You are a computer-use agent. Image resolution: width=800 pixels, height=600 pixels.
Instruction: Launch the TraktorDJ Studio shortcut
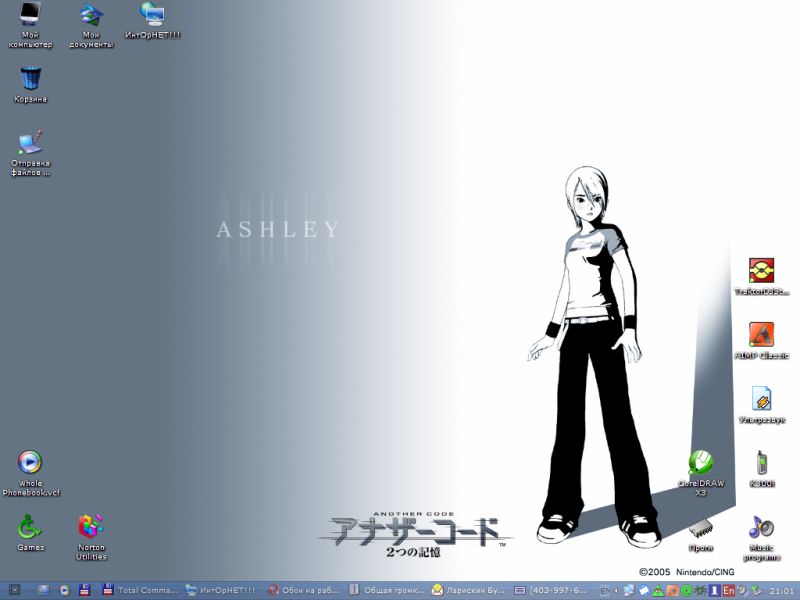point(762,277)
